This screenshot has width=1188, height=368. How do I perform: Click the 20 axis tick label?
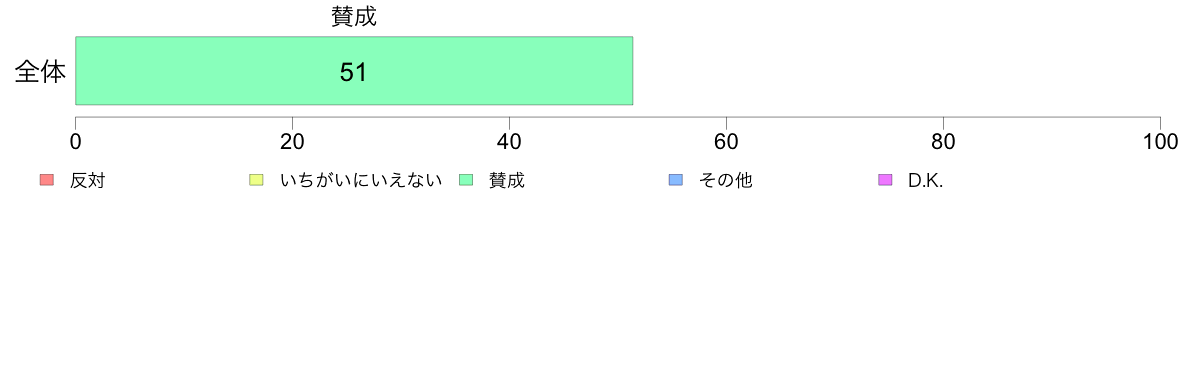292,142
